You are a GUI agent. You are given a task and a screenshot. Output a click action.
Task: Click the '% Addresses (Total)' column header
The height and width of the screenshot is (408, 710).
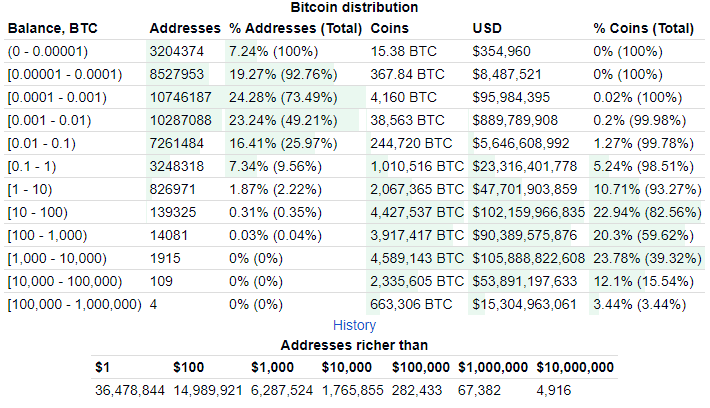tap(295, 28)
